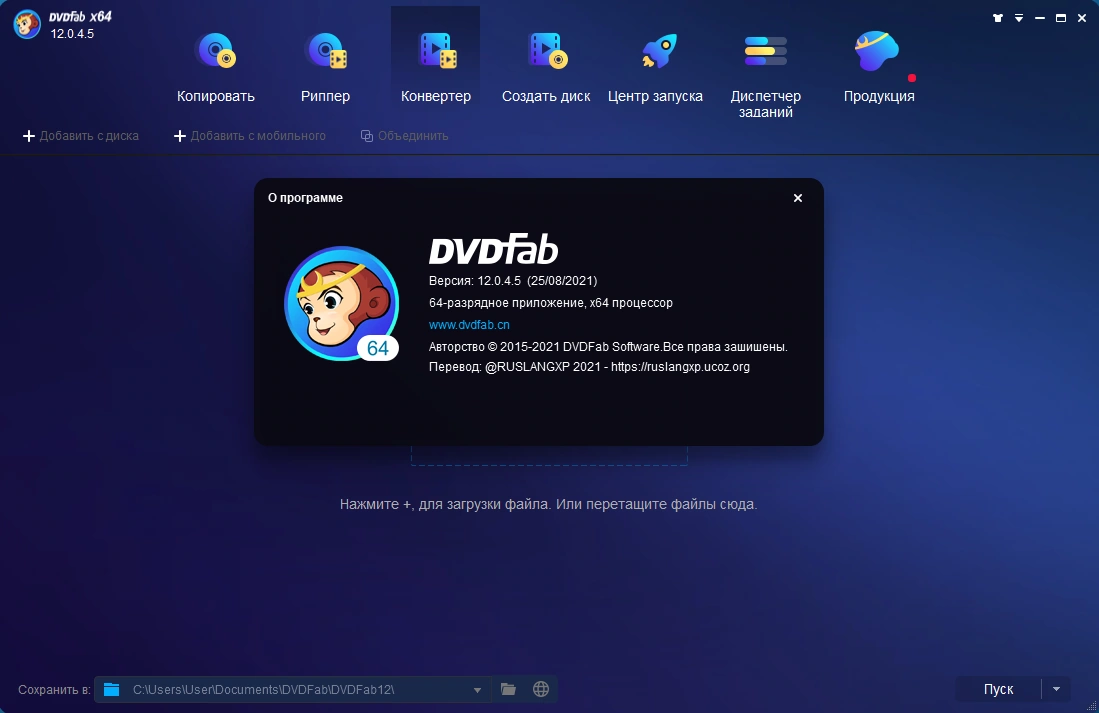
Task: Click the blue folder icon in save path
Action: [111, 690]
